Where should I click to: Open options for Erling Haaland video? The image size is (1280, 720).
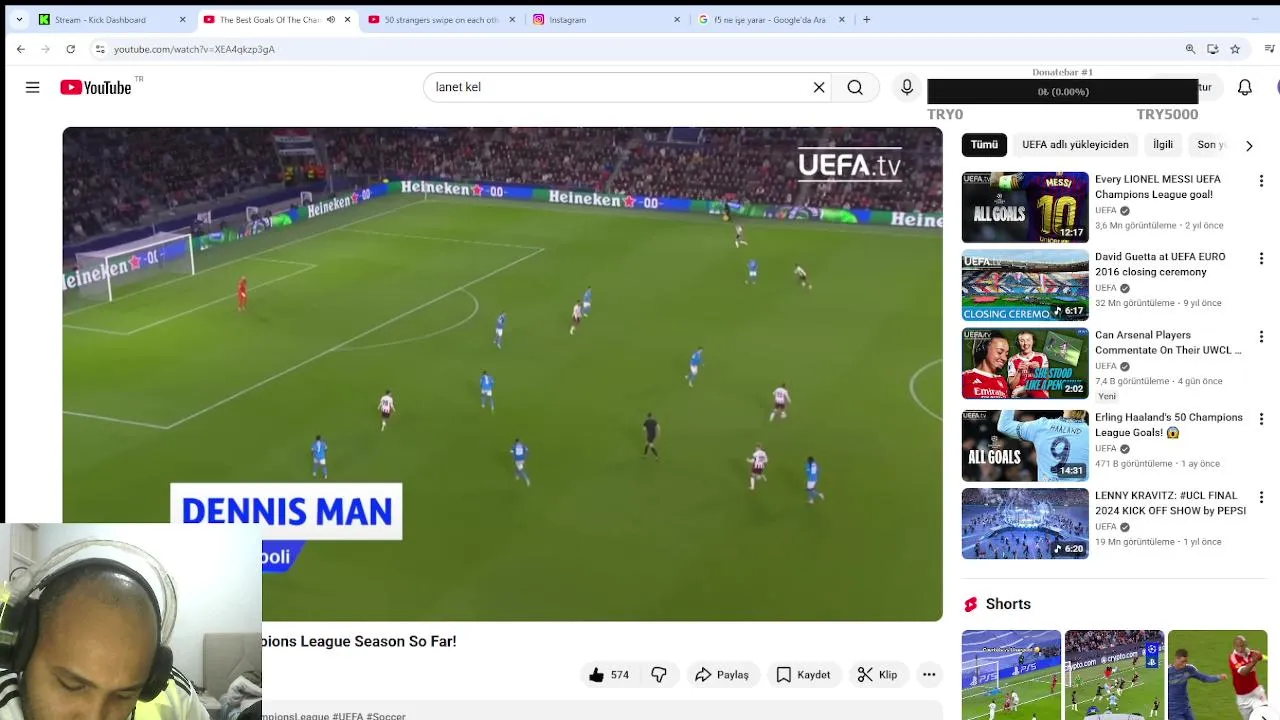(1261, 419)
